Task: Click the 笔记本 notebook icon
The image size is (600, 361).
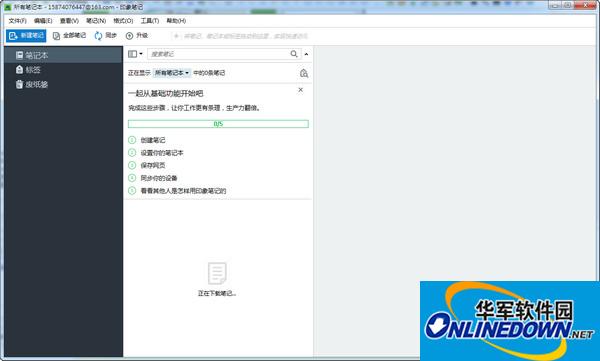Action: point(20,56)
